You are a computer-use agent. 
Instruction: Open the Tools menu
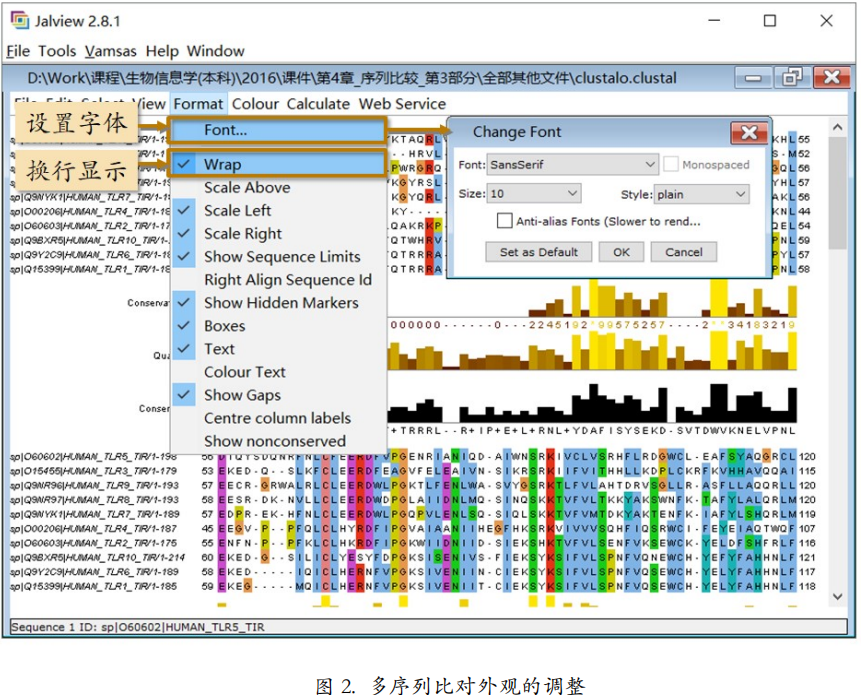pyautogui.click(x=57, y=51)
